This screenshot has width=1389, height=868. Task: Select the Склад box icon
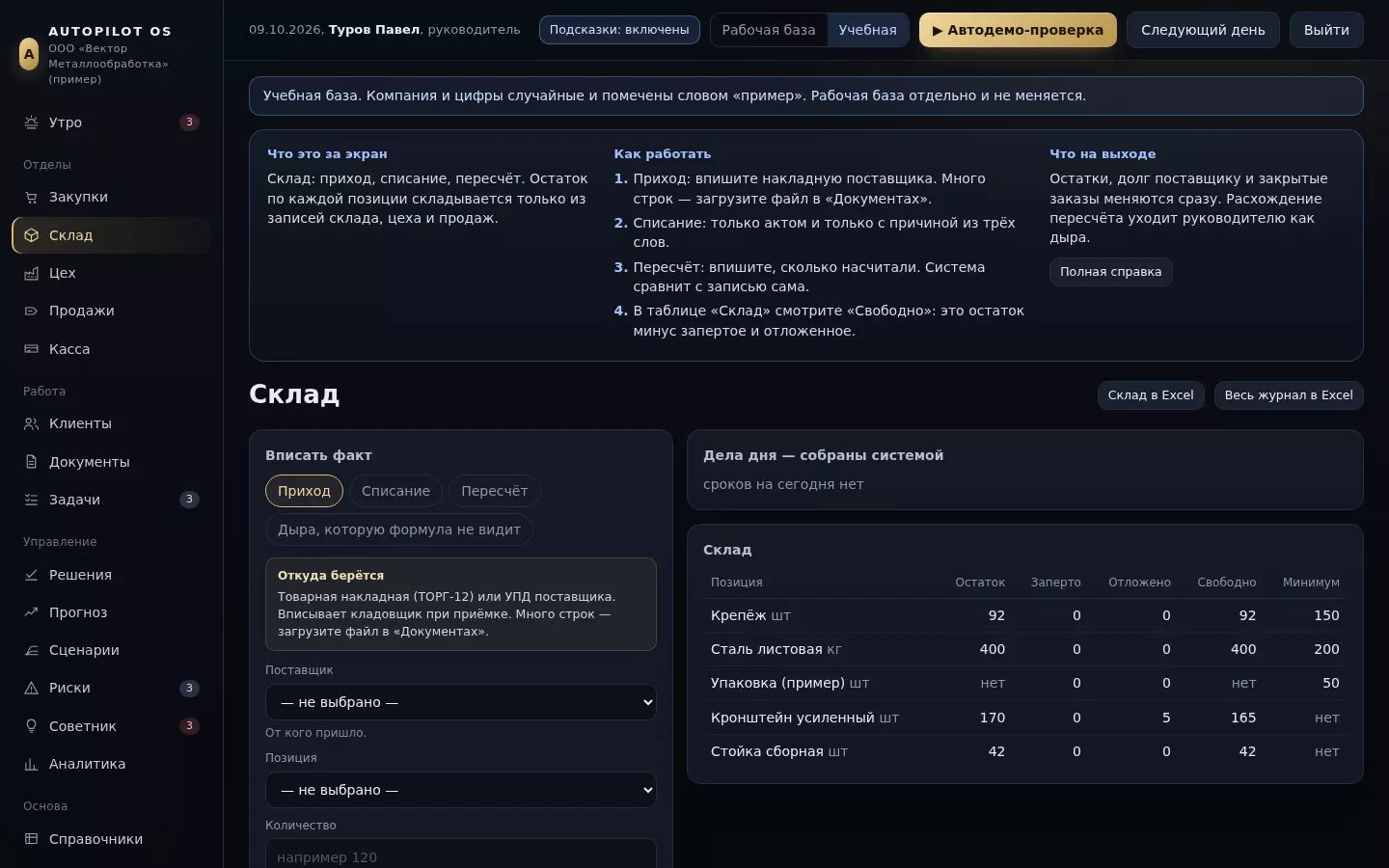tap(31, 235)
